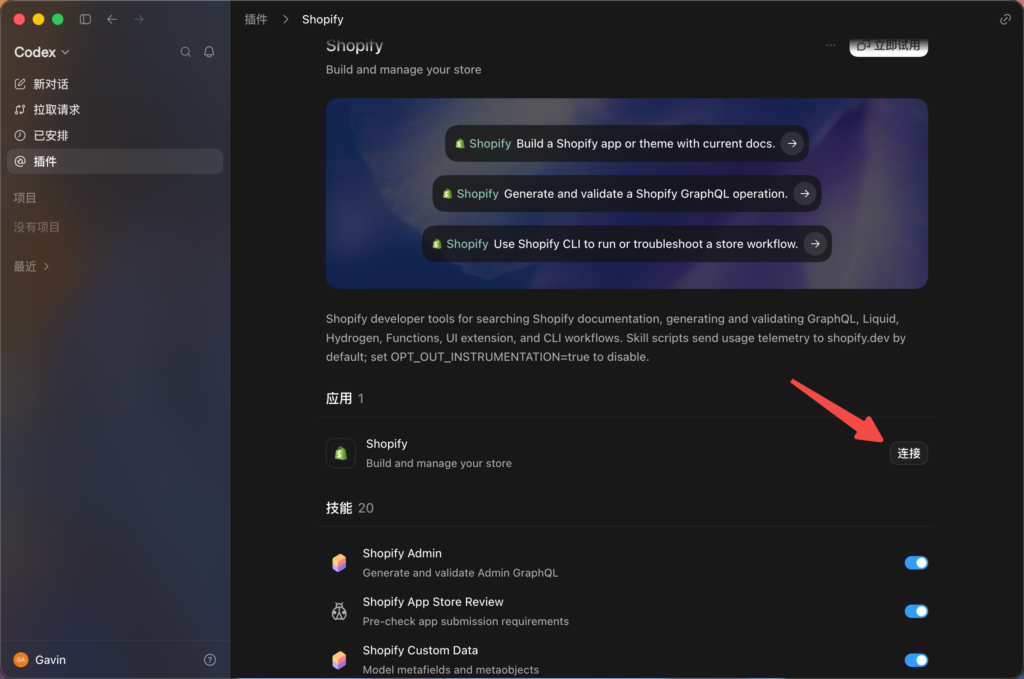The image size is (1024, 679).
Task: Go to the 插件 breadcrumb
Action: 256,19
